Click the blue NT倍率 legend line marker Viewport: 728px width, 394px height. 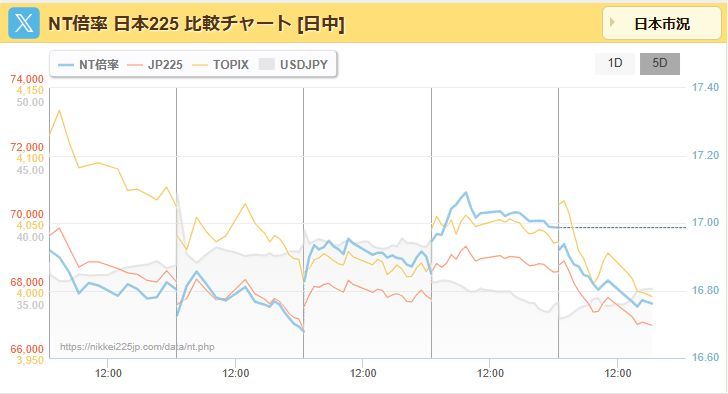click(66, 65)
